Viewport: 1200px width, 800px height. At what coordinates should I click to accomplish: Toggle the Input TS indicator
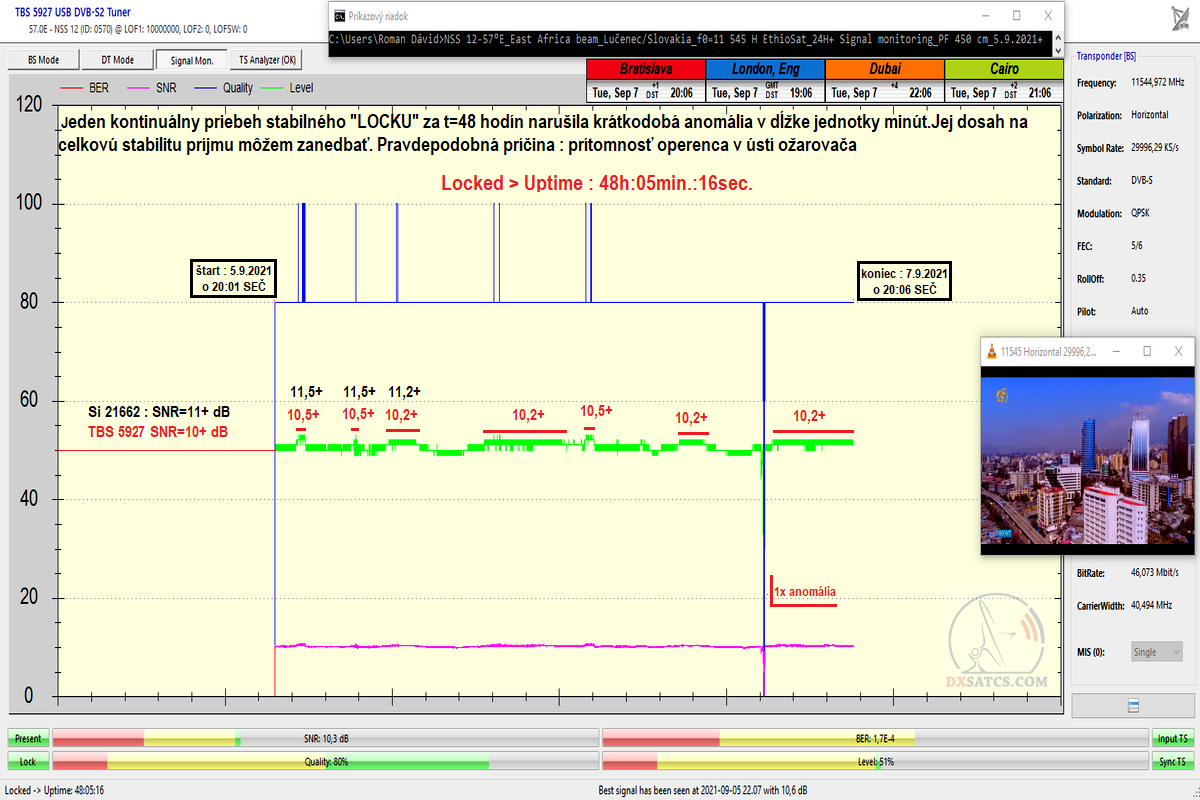[x=1172, y=738]
